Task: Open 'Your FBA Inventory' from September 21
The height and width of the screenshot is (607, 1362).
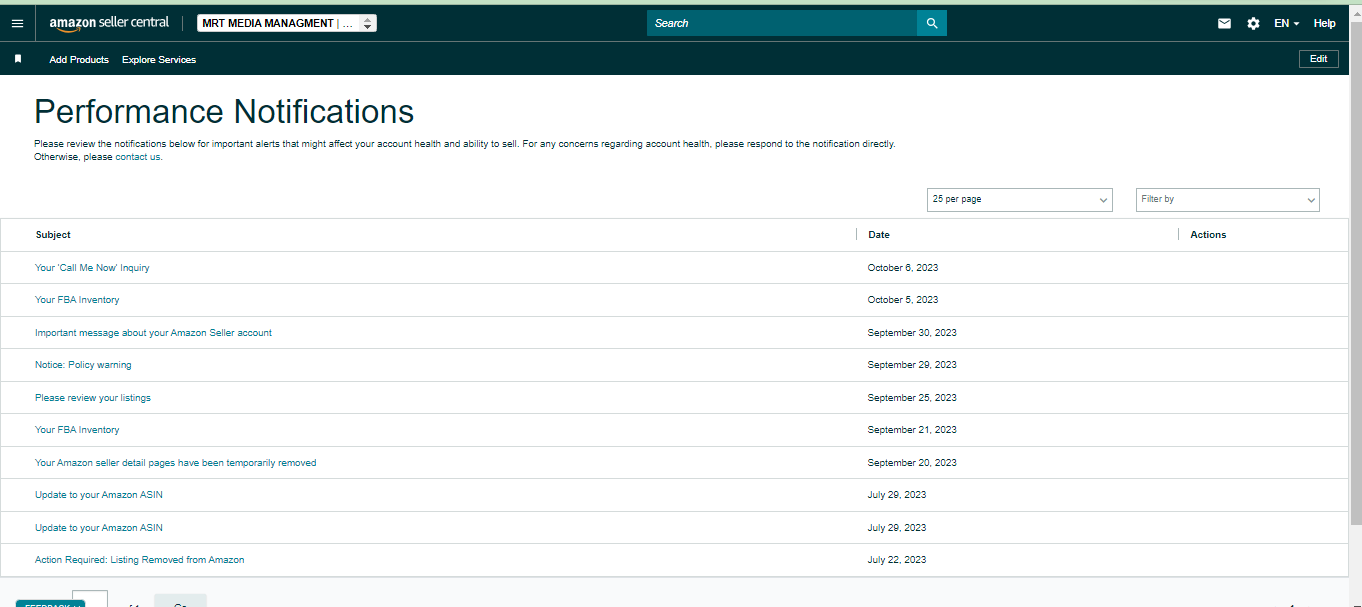Action: (77, 430)
